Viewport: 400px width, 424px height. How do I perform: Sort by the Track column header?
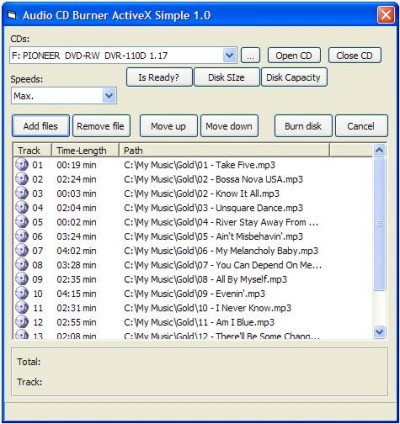click(x=32, y=150)
